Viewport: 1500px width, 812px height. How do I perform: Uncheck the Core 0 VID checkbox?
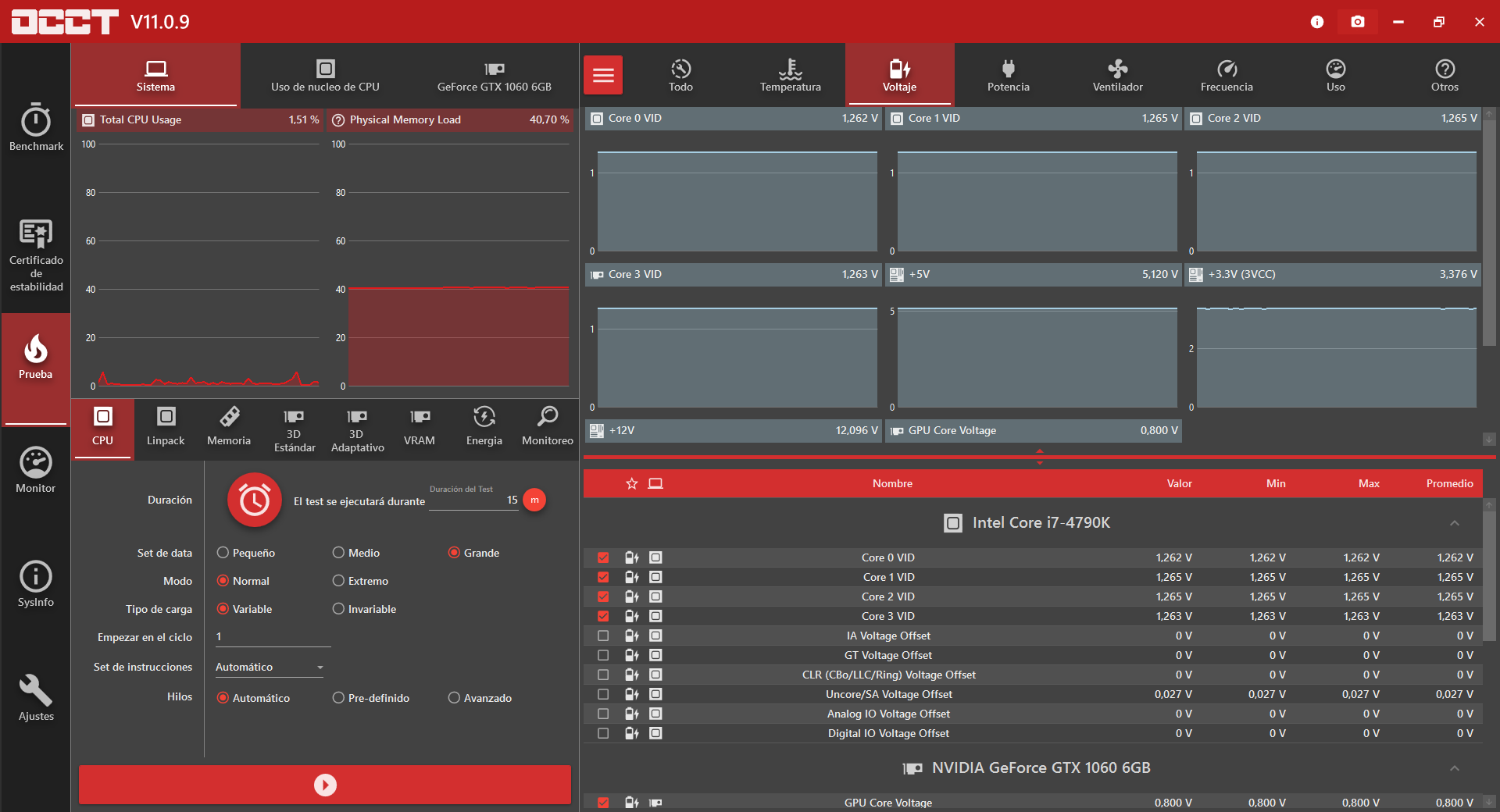(x=603, y=557)
